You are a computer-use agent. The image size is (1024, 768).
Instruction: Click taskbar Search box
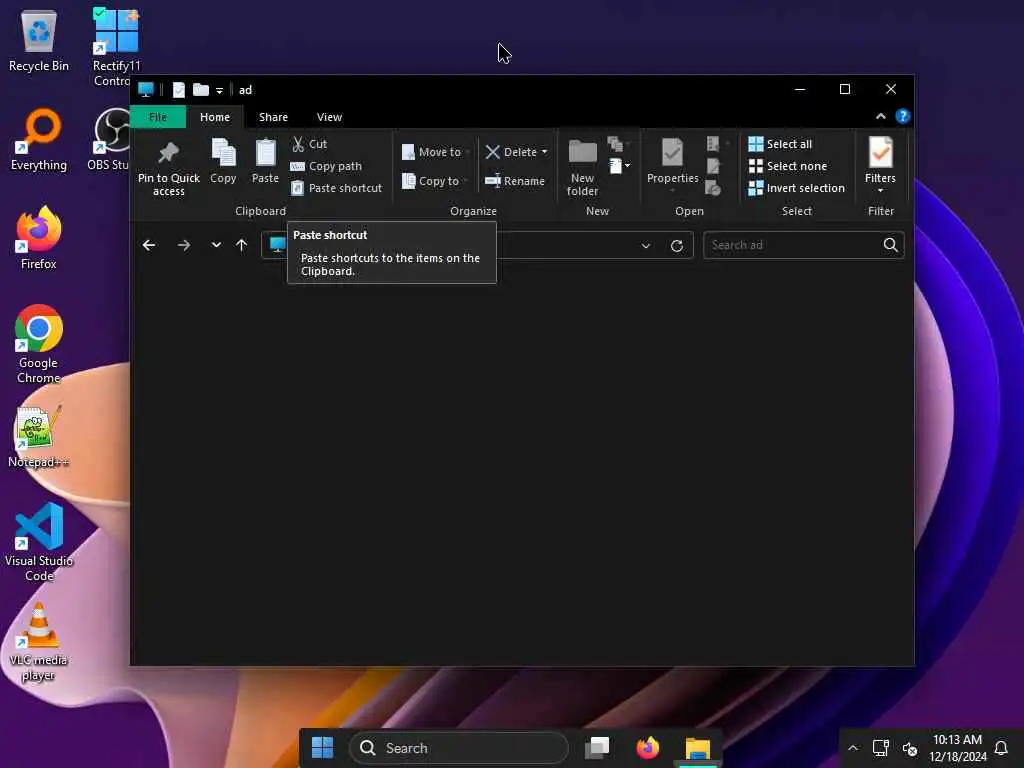click(459, 748)
